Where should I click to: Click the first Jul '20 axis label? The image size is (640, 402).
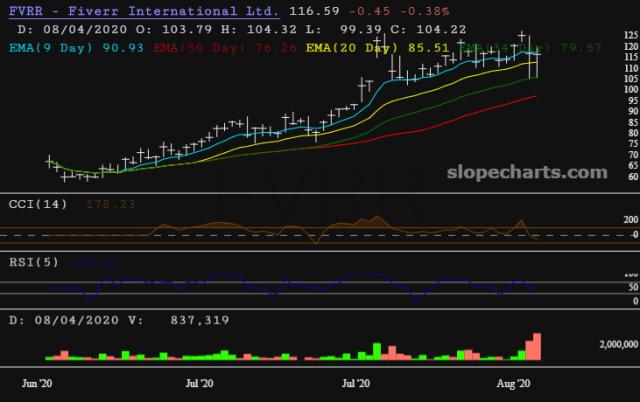tap(200, 383)
